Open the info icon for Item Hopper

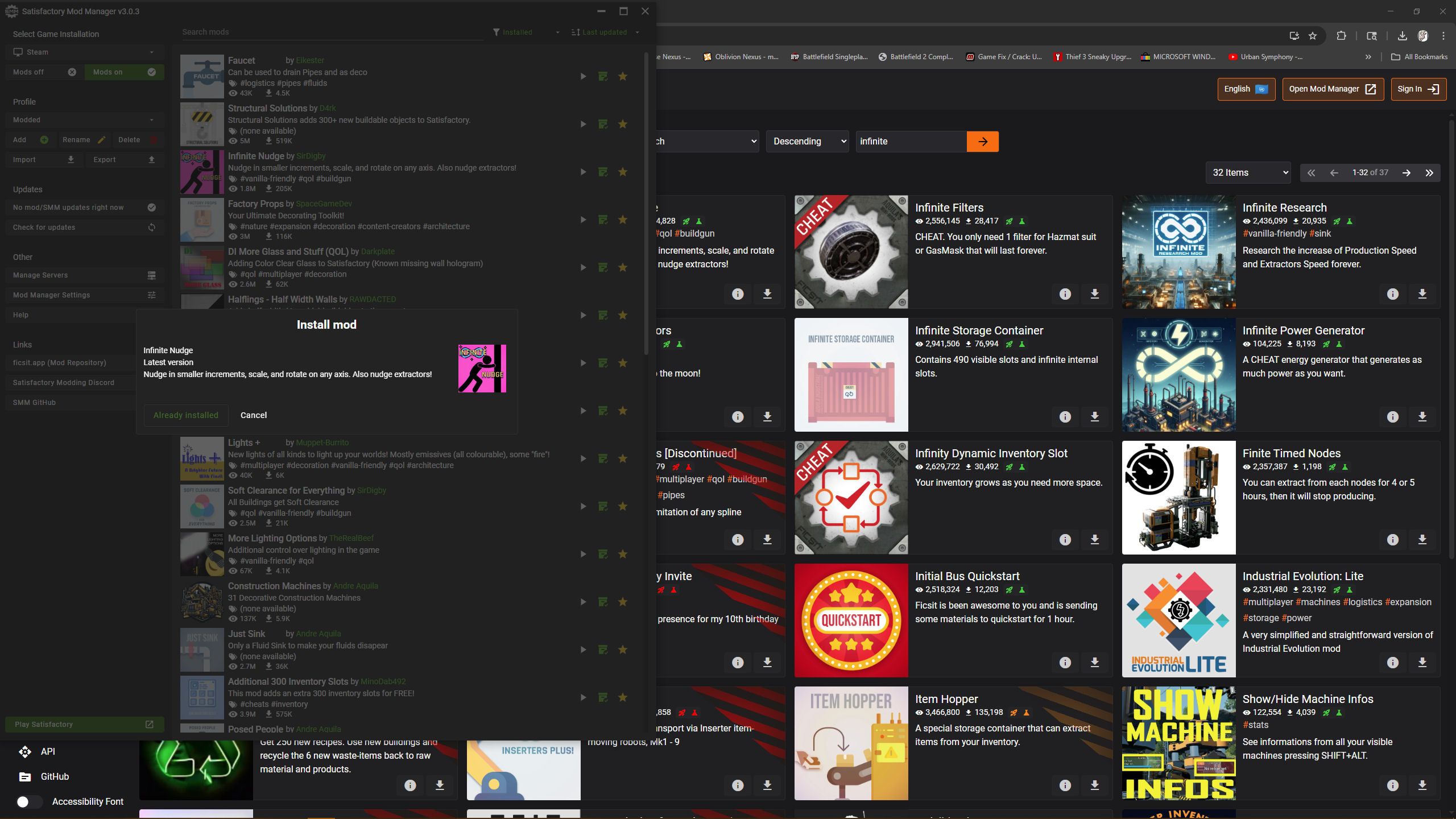(x=1065, y=785)
